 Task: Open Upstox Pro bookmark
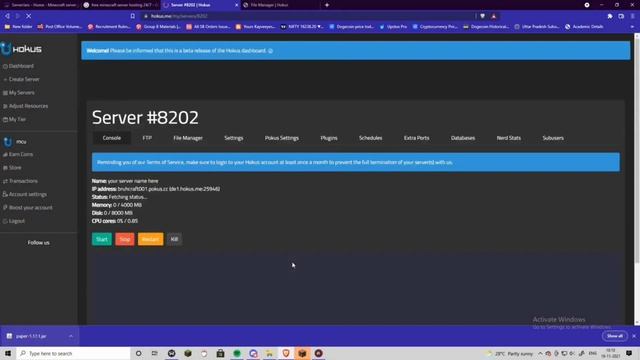pos(393,27)
